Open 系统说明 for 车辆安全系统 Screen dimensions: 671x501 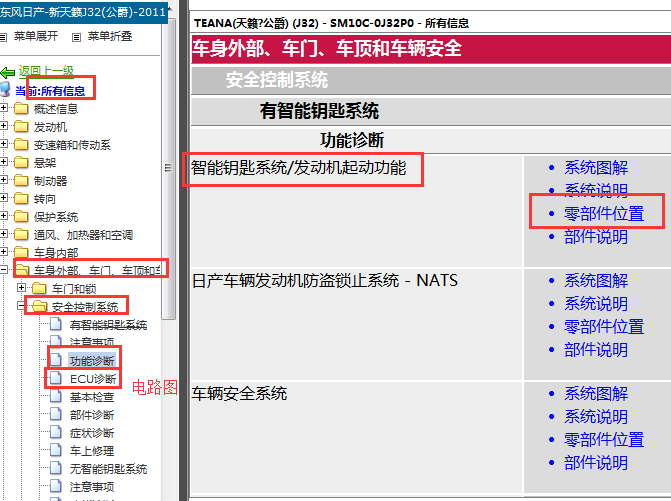point(596,417)
